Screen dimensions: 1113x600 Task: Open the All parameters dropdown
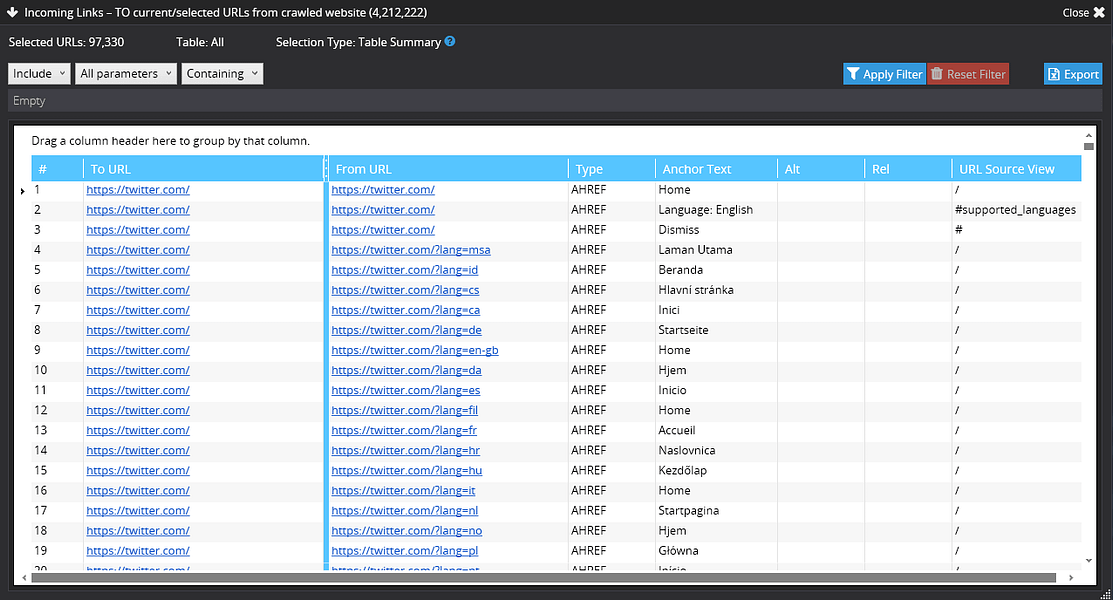(126, 74)
